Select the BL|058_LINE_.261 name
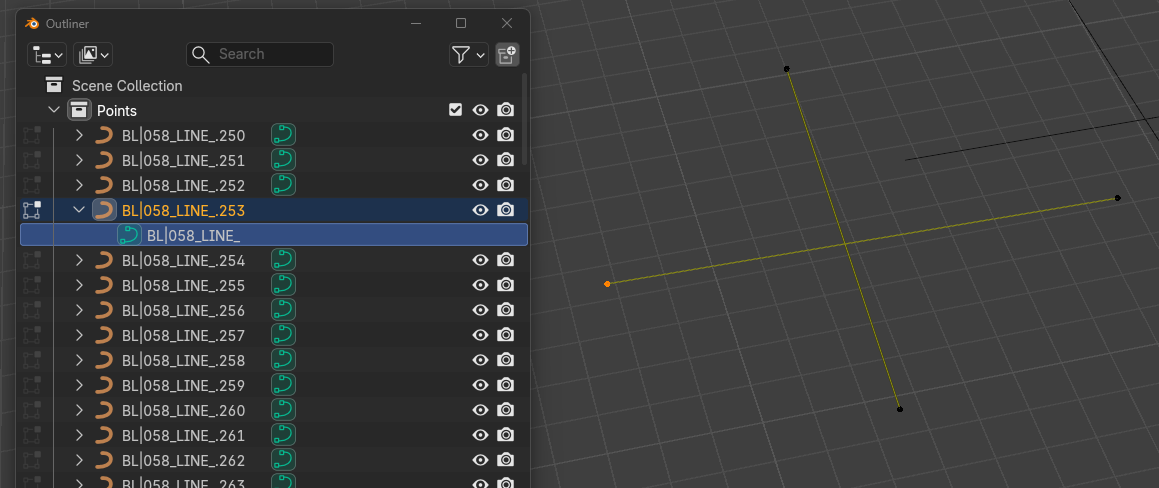 pos(183,436)
